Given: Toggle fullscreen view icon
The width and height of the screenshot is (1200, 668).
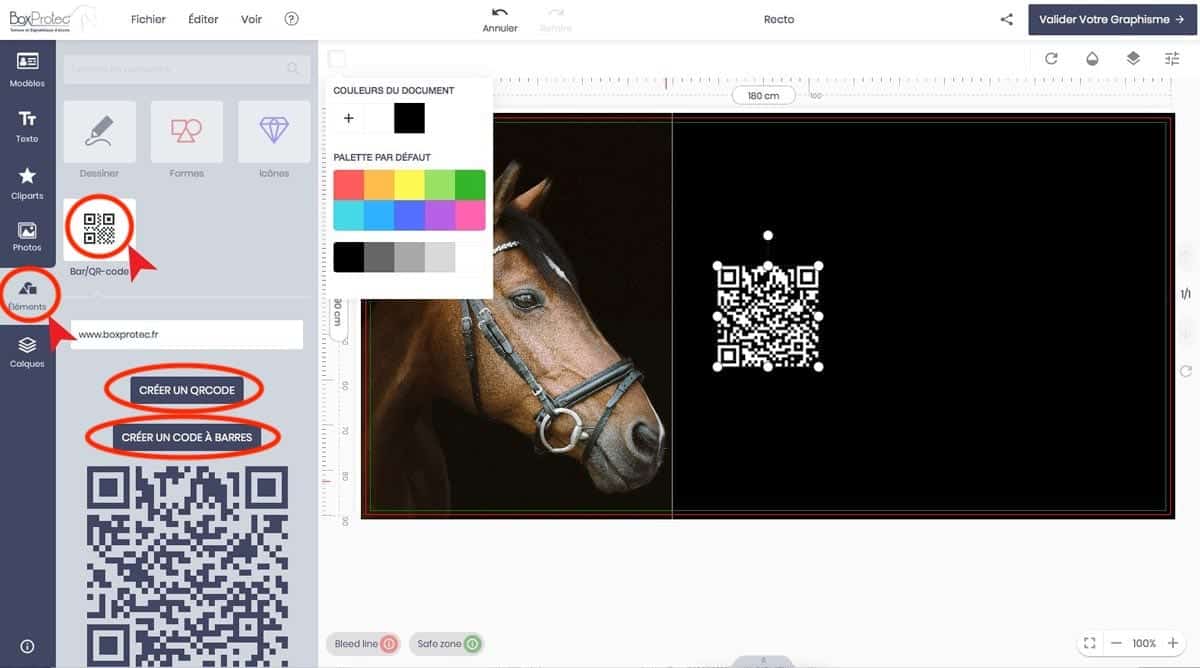Looking at the screenshot, I should pyautogui.click(x=1090, y=643).
